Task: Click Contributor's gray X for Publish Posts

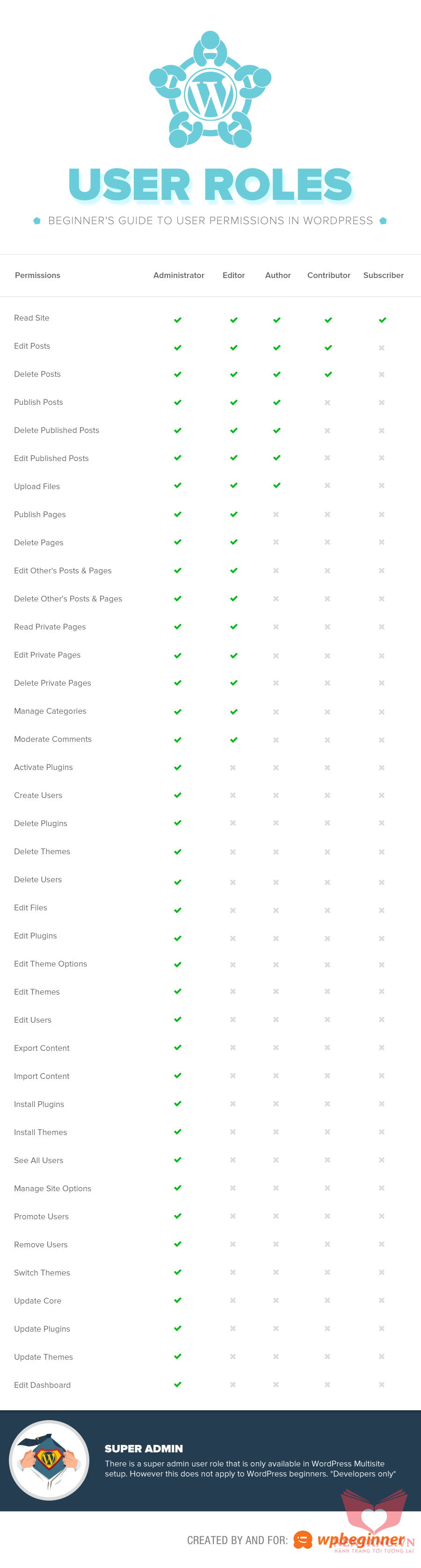Action: tap(327, 403)
